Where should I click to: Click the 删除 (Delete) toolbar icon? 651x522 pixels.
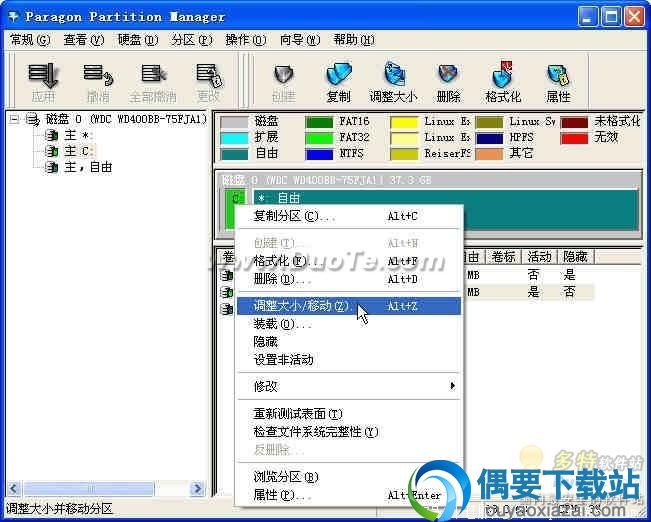448,75
